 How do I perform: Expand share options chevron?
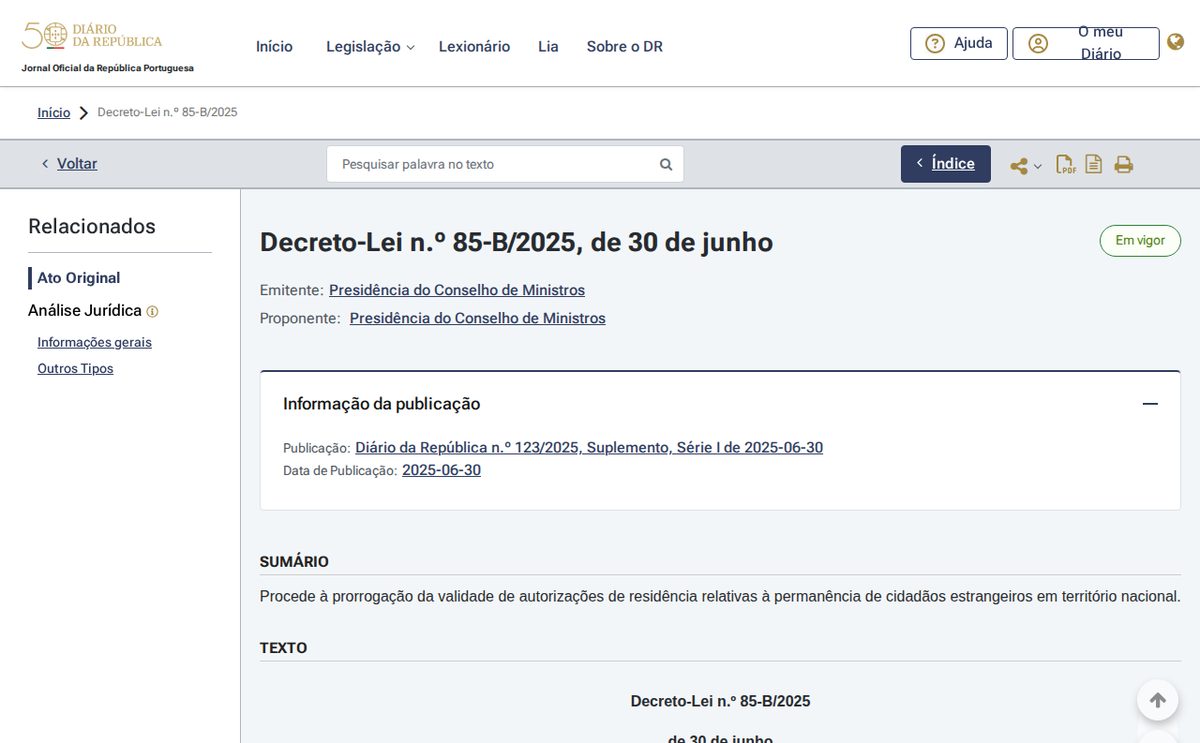coord(1038,167)
